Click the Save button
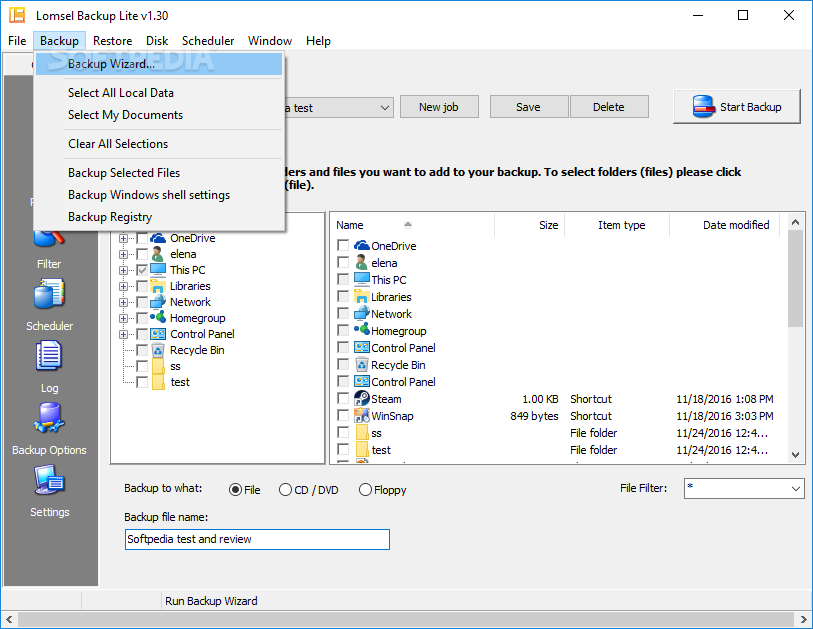813x629 pixels. 528,107
